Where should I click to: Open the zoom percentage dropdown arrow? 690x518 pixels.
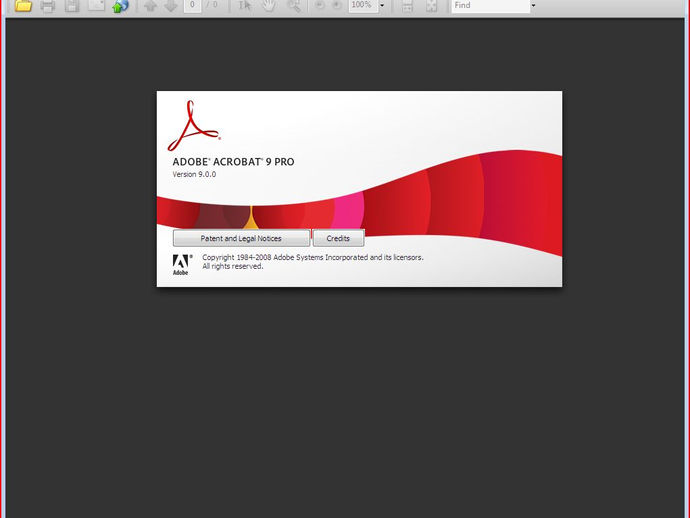(x=382, y=6)
